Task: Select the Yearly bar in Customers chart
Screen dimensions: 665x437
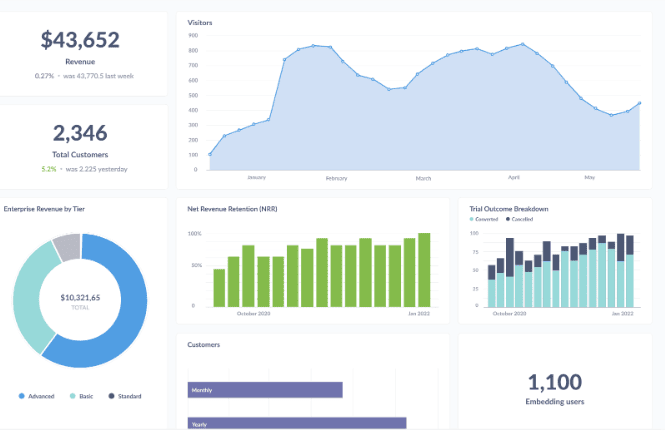Action: coord(296,423)
